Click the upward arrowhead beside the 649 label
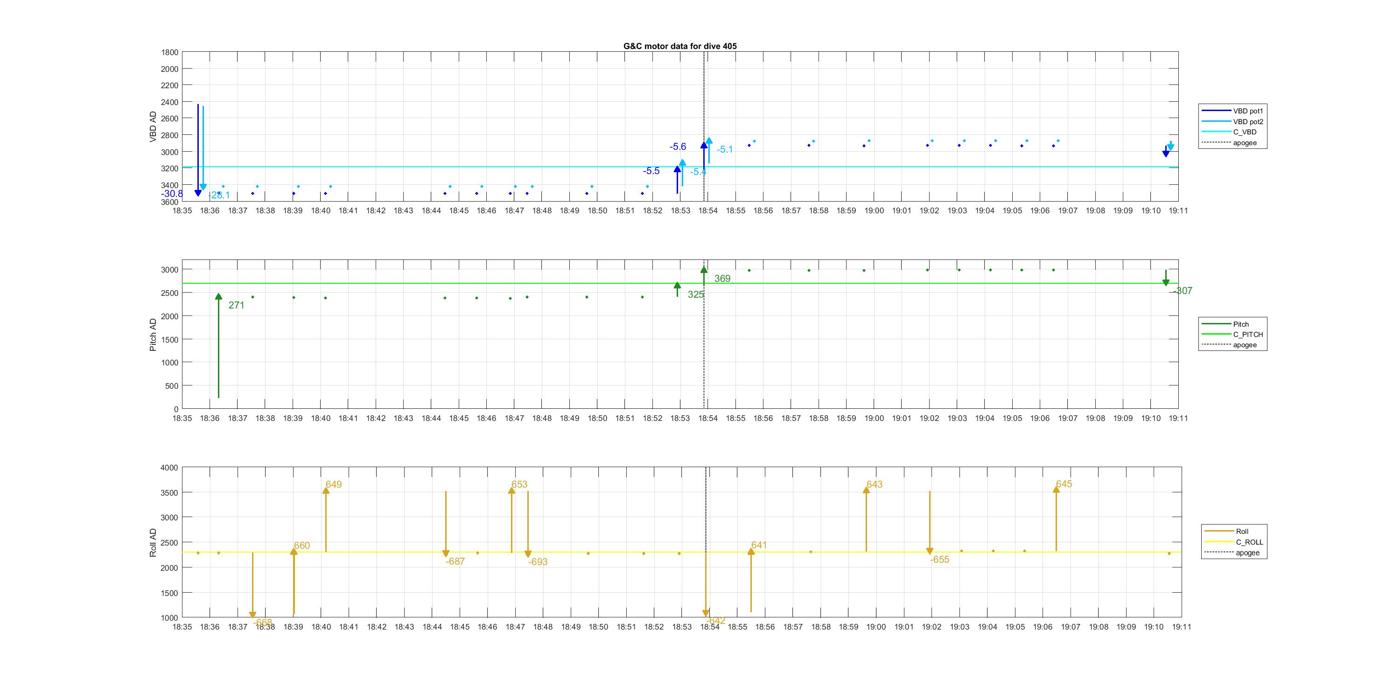Image resolution: width=1400 pixels, height=693 pixels. click(x=325, y=489)
